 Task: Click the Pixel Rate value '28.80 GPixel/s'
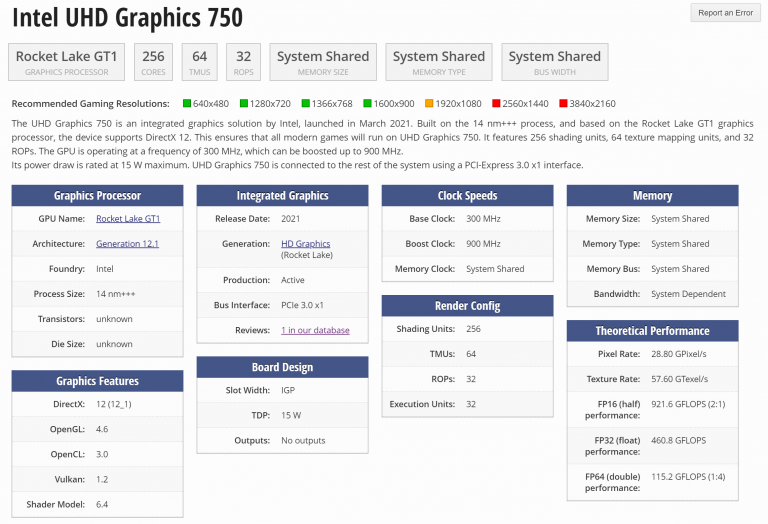tap(679, 354)
